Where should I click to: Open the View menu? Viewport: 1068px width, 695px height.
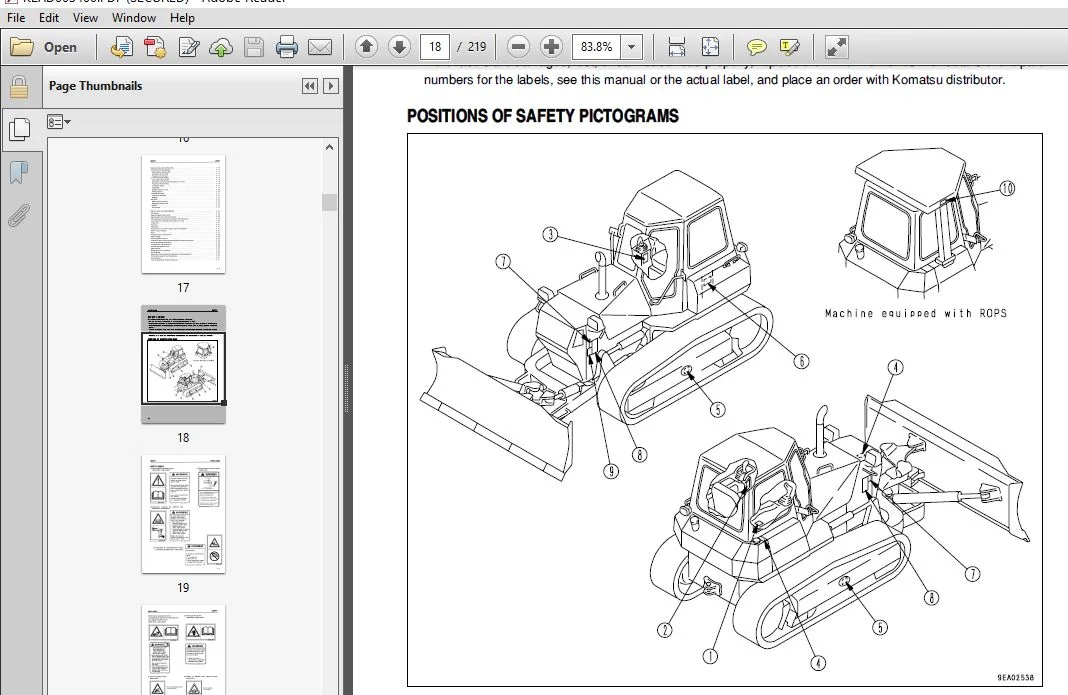pyautogui.click(x=85, y=18)
